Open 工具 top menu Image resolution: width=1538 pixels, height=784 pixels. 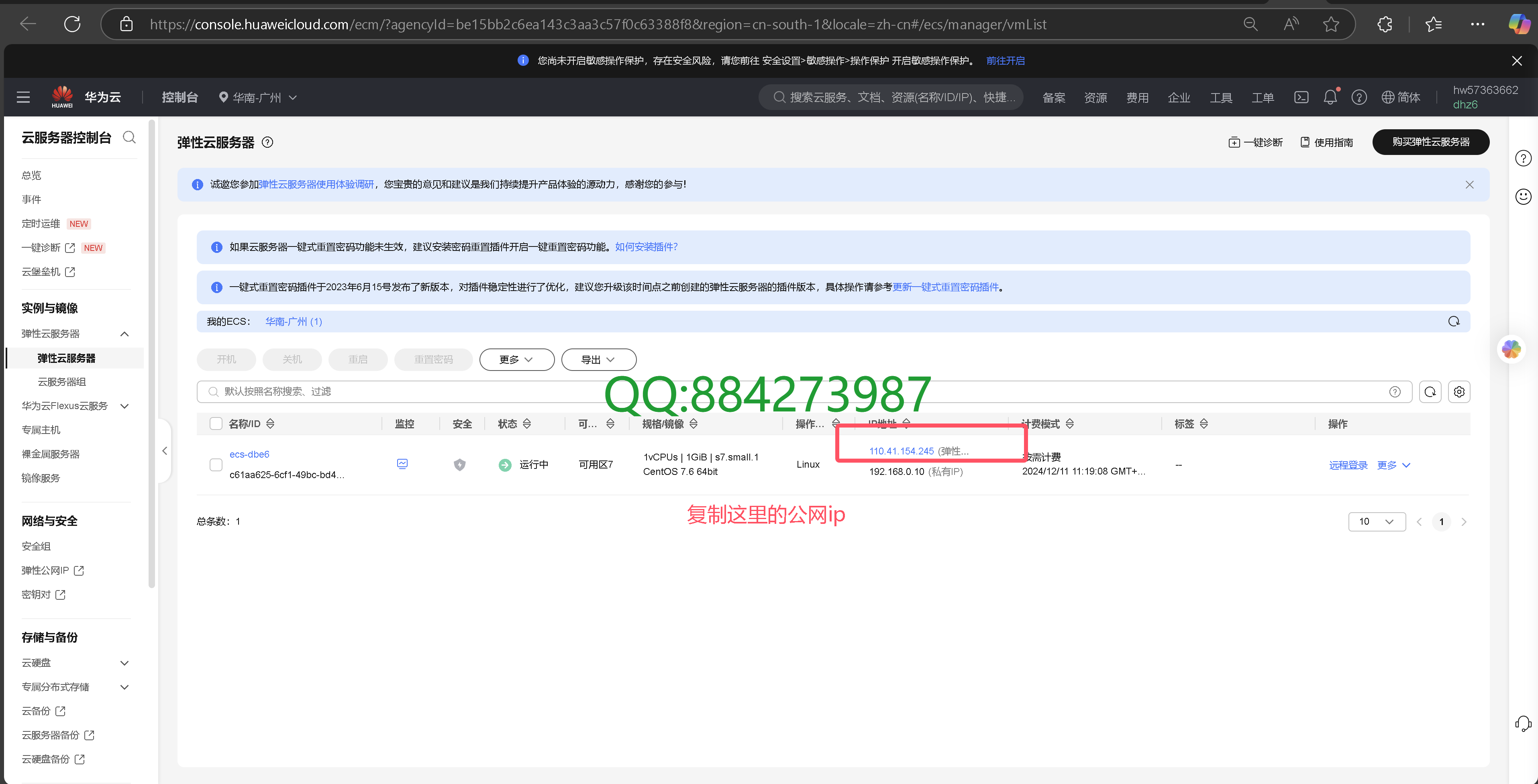[x=1221, y=97]
